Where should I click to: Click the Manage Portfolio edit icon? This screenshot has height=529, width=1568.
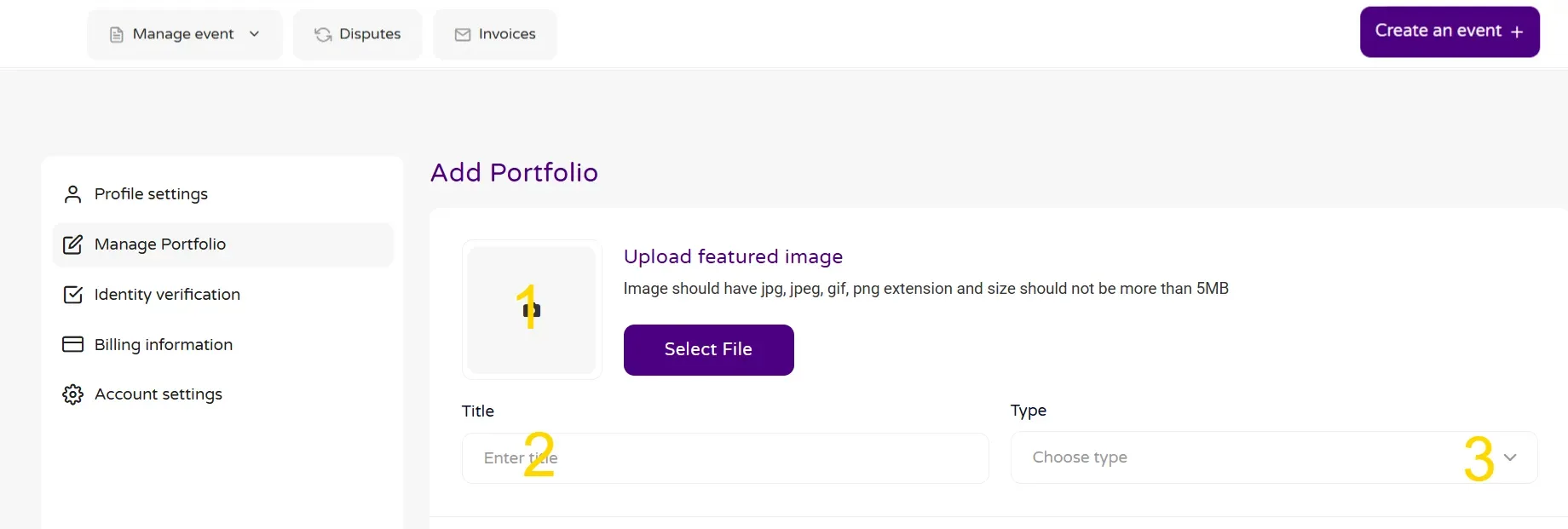point(72,244)
